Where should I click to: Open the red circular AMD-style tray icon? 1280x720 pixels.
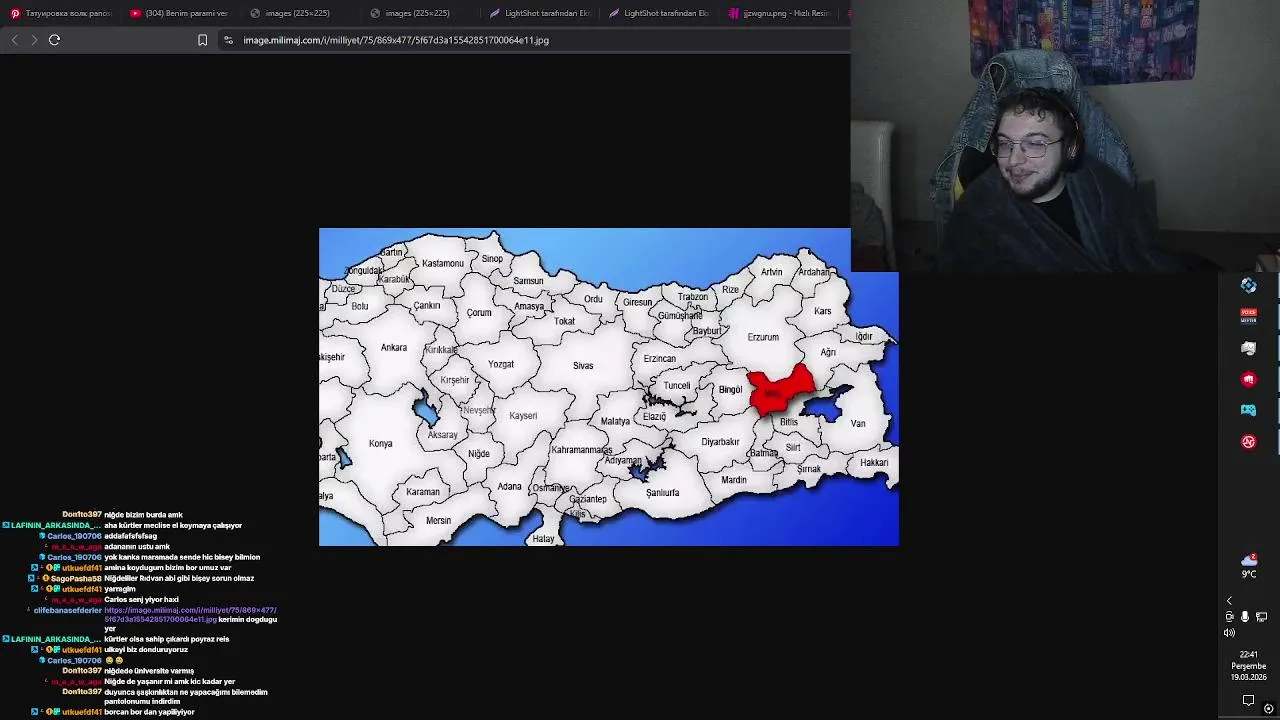point(1248,442)
